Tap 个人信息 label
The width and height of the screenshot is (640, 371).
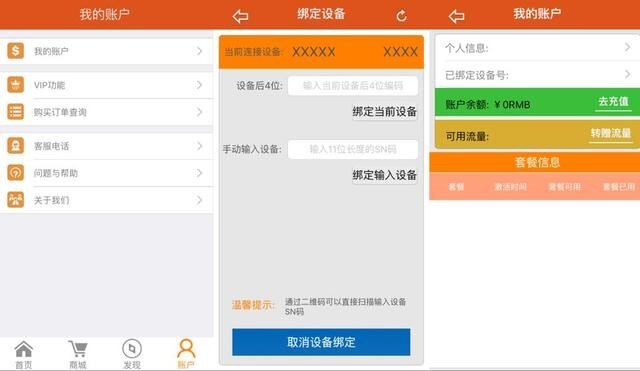tap(467, 48)
